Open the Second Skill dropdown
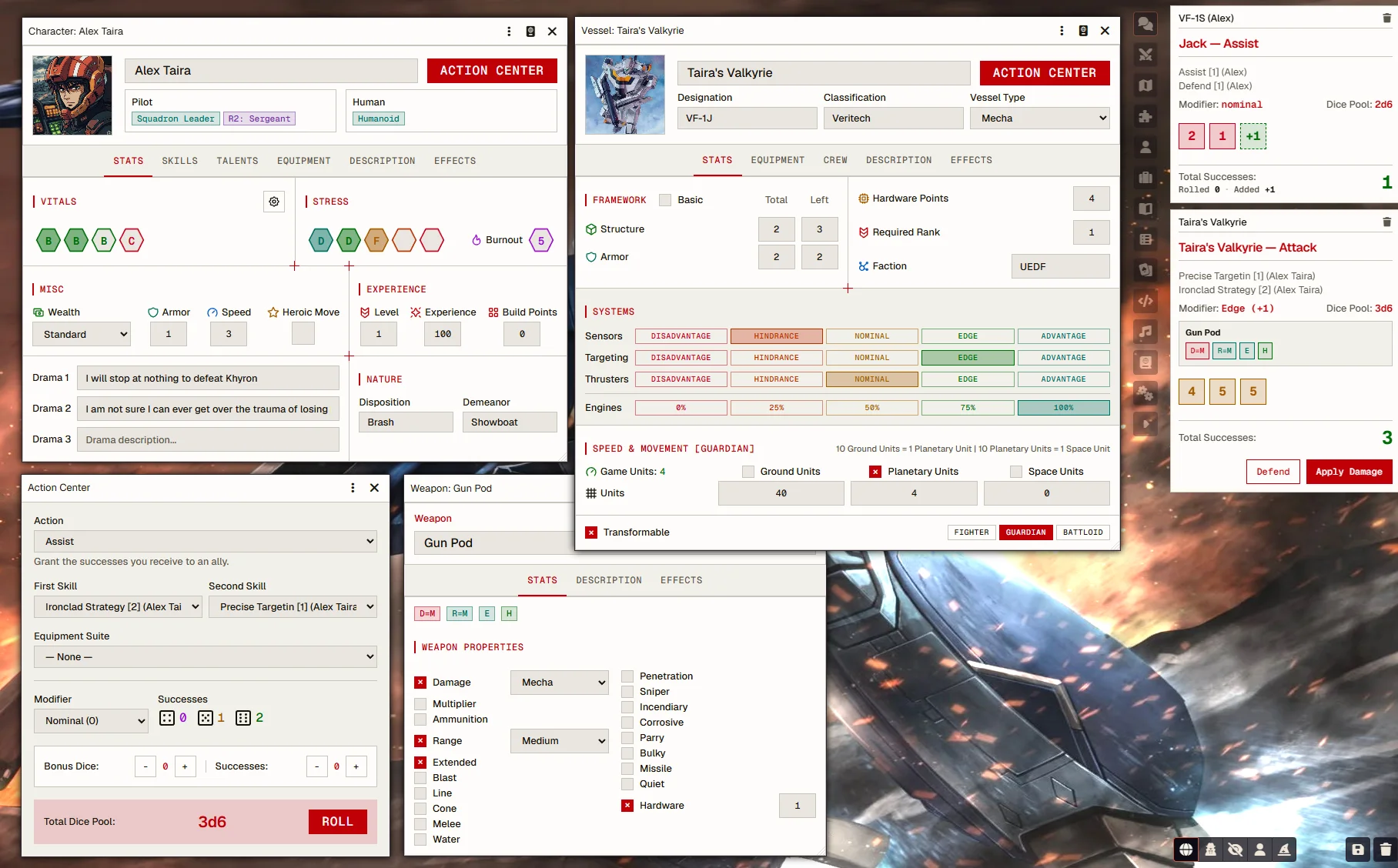Screen dimensions: 1398x868 click(293, 607)
